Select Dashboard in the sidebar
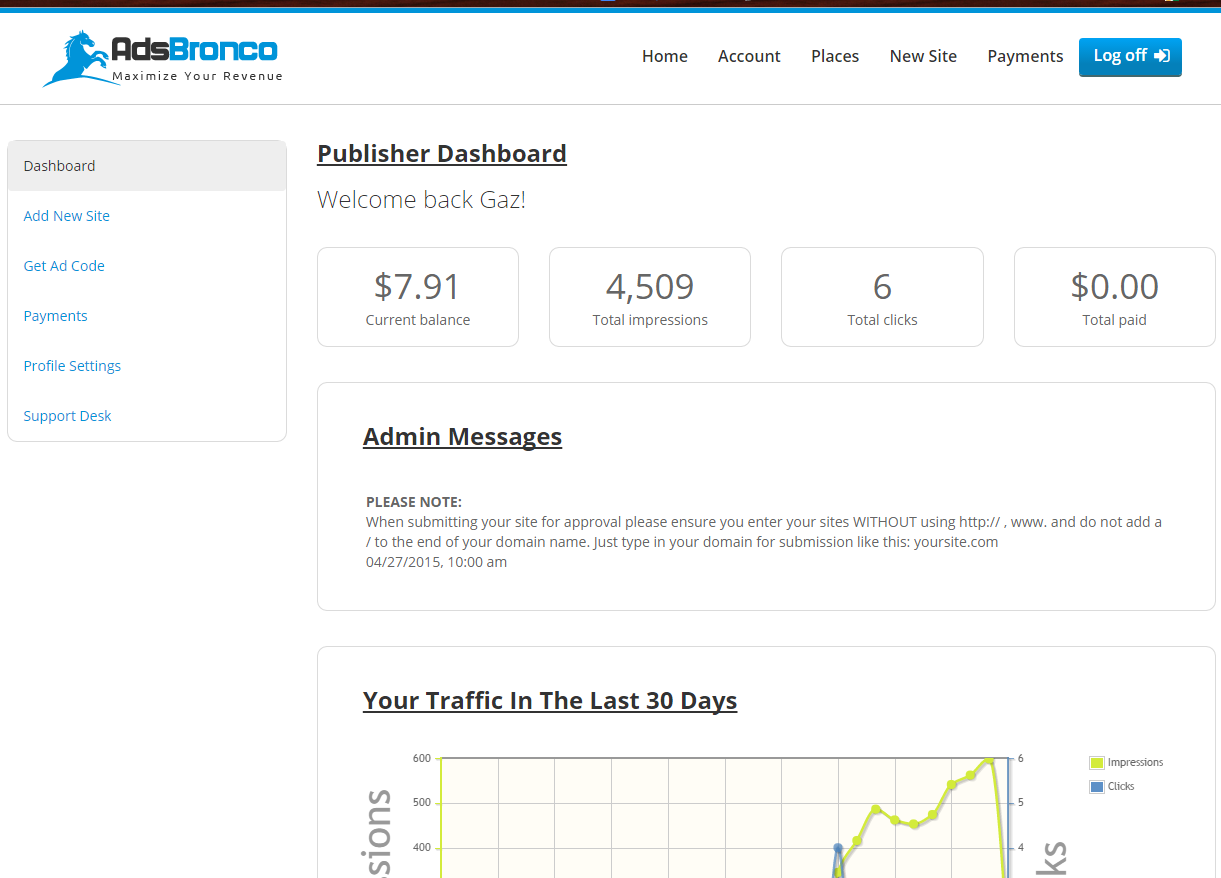The height and width of the screenshot is (878, 1221). click(147, 166)
